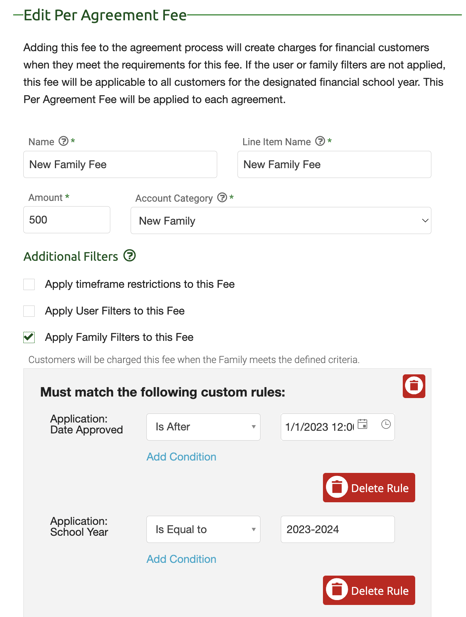466x617 pixels.
Task: Click help icon beside Line Item Name
Action: 320,141
